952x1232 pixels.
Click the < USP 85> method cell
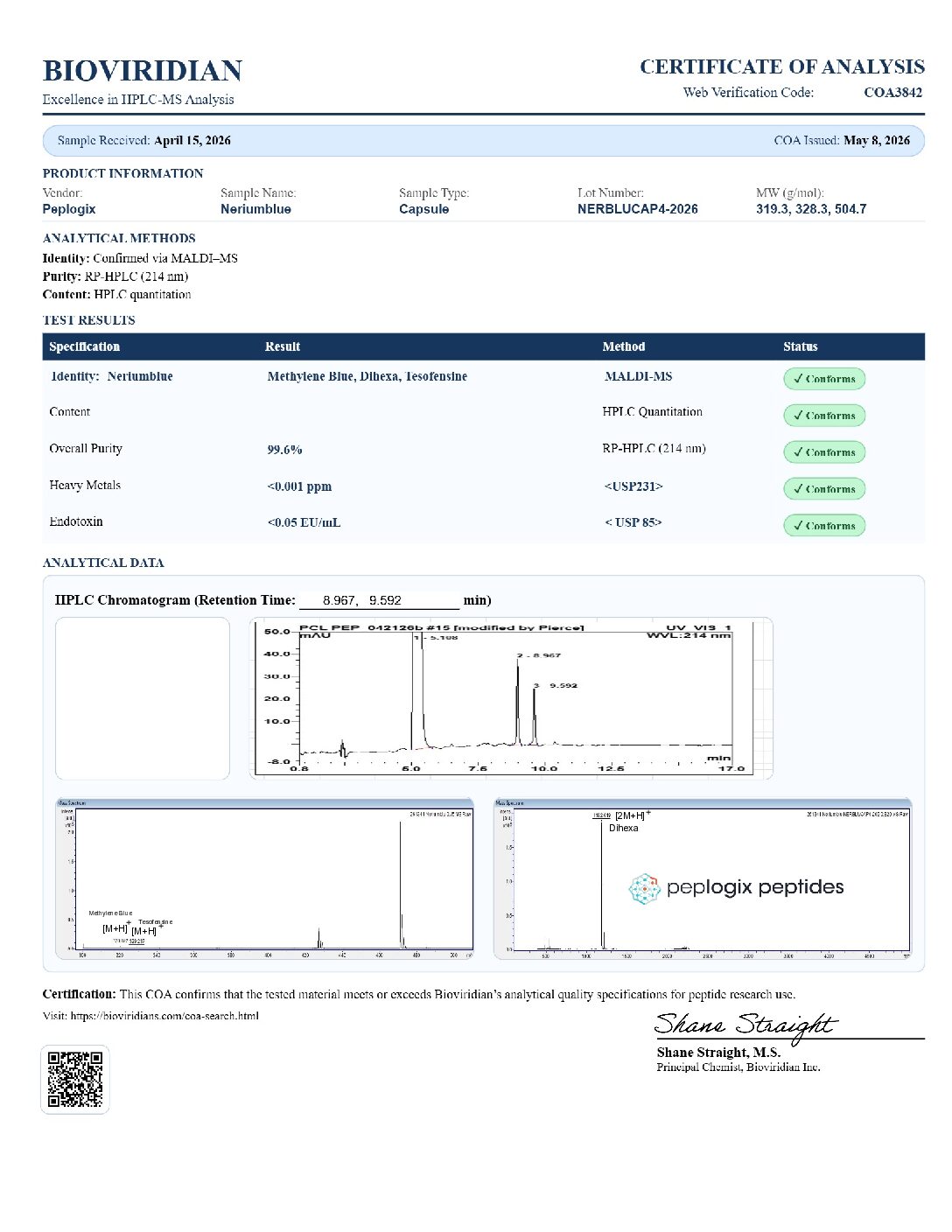(633, 522)
